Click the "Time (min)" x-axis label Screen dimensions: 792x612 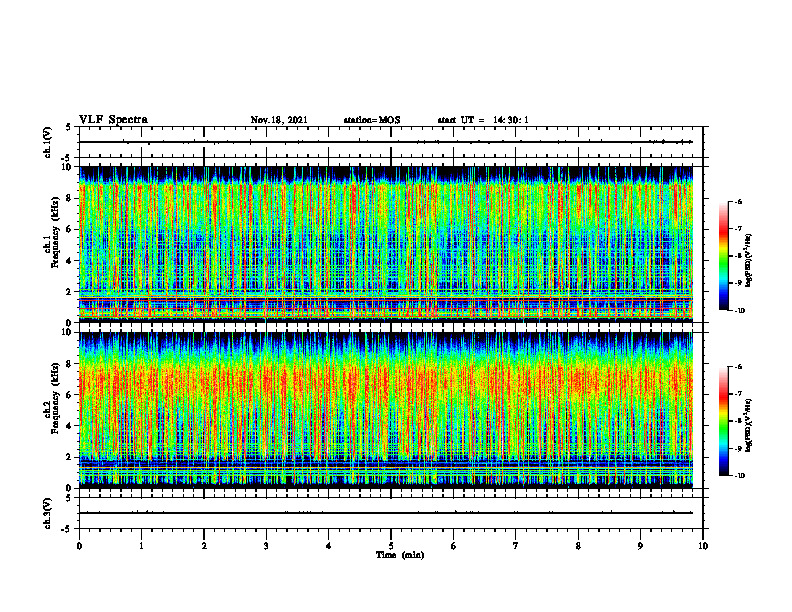(400, 555)
